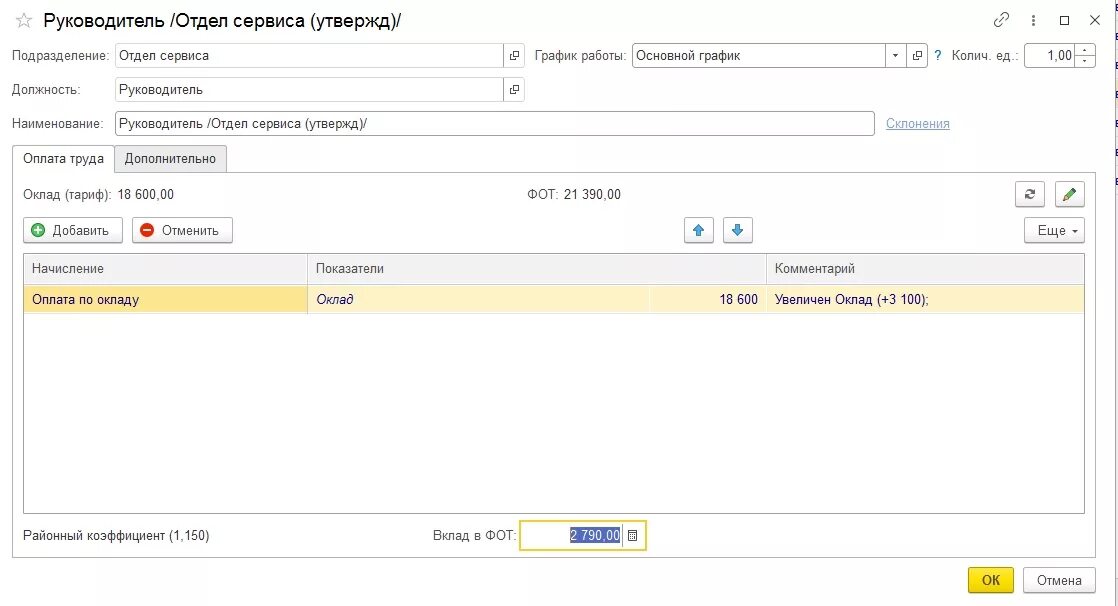Open the three-dot form menu

(1033, 21)
